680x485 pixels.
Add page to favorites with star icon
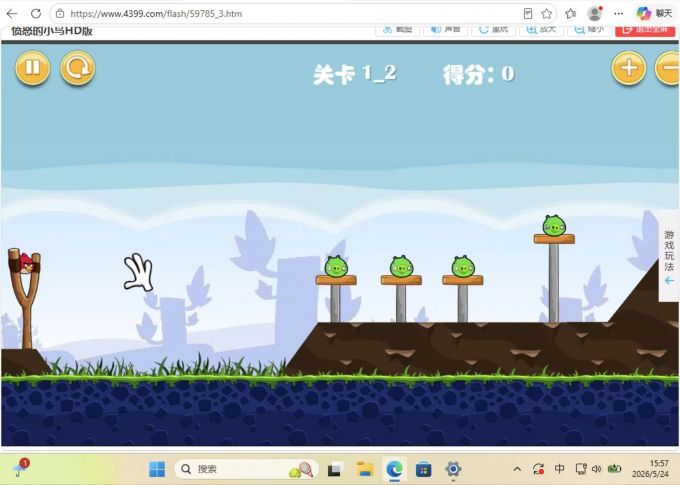[546, 13]
